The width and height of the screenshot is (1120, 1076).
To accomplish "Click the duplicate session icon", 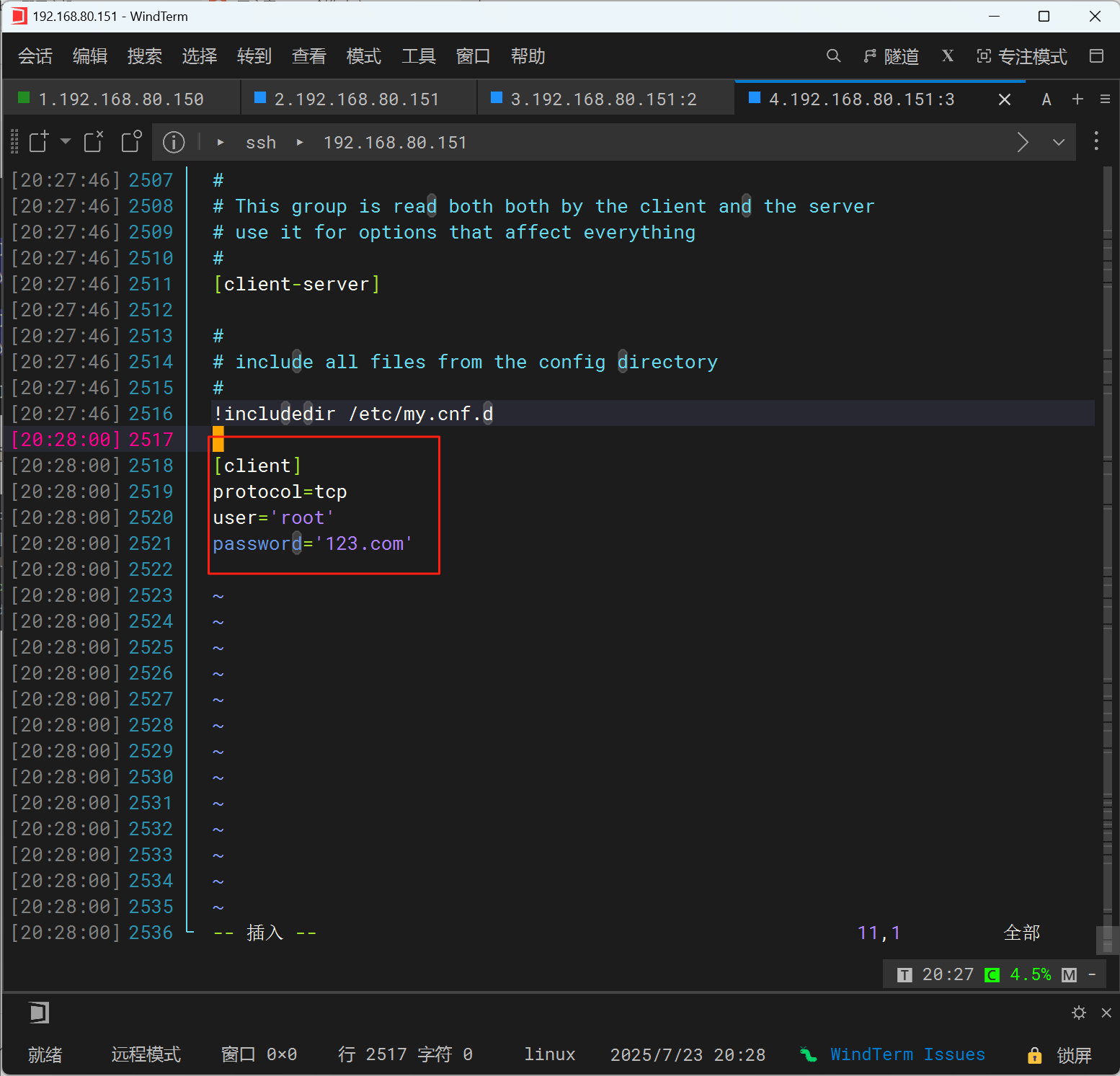I will (x=131, y=141).
